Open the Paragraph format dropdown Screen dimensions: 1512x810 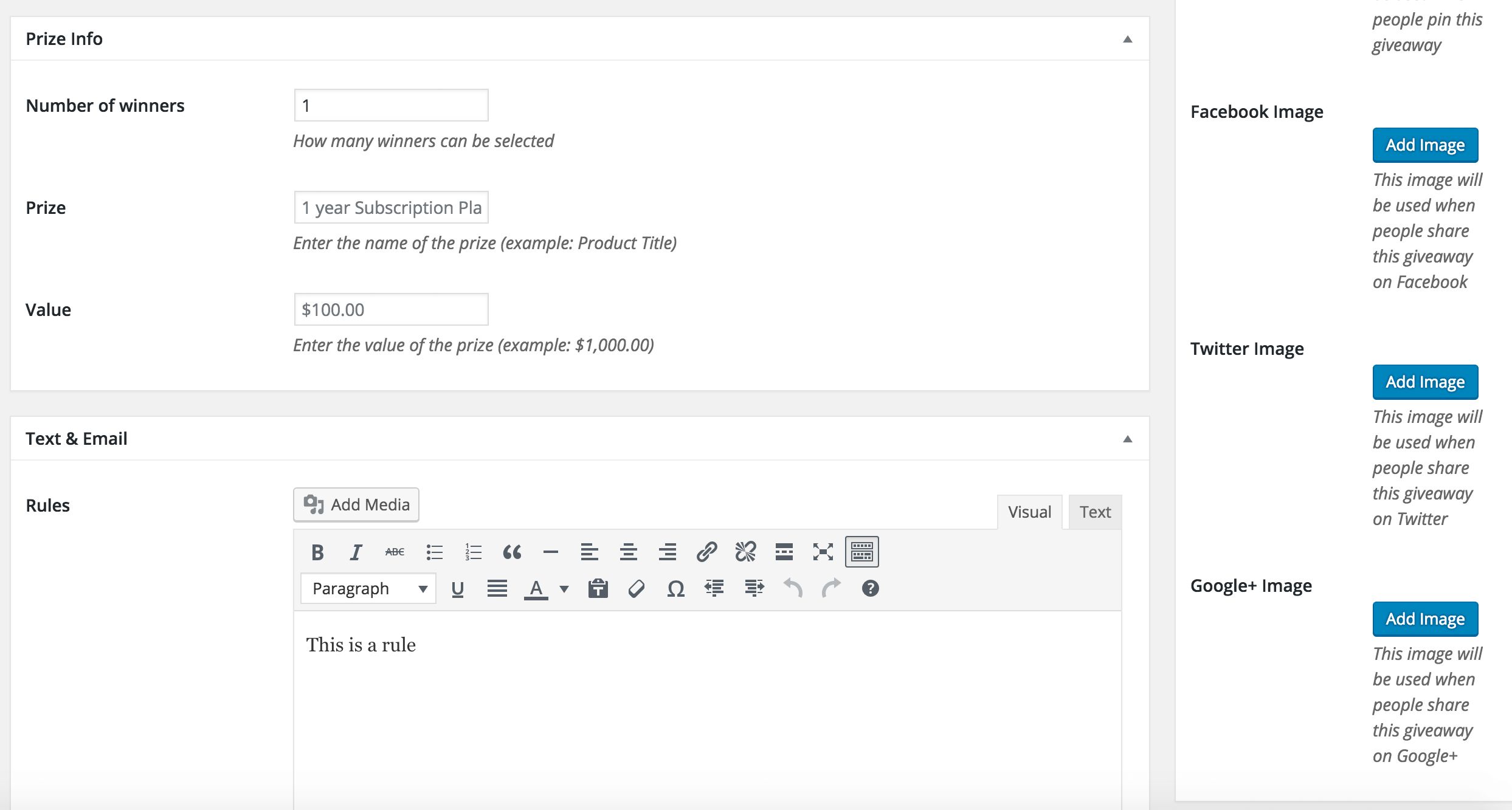[368, 588]
